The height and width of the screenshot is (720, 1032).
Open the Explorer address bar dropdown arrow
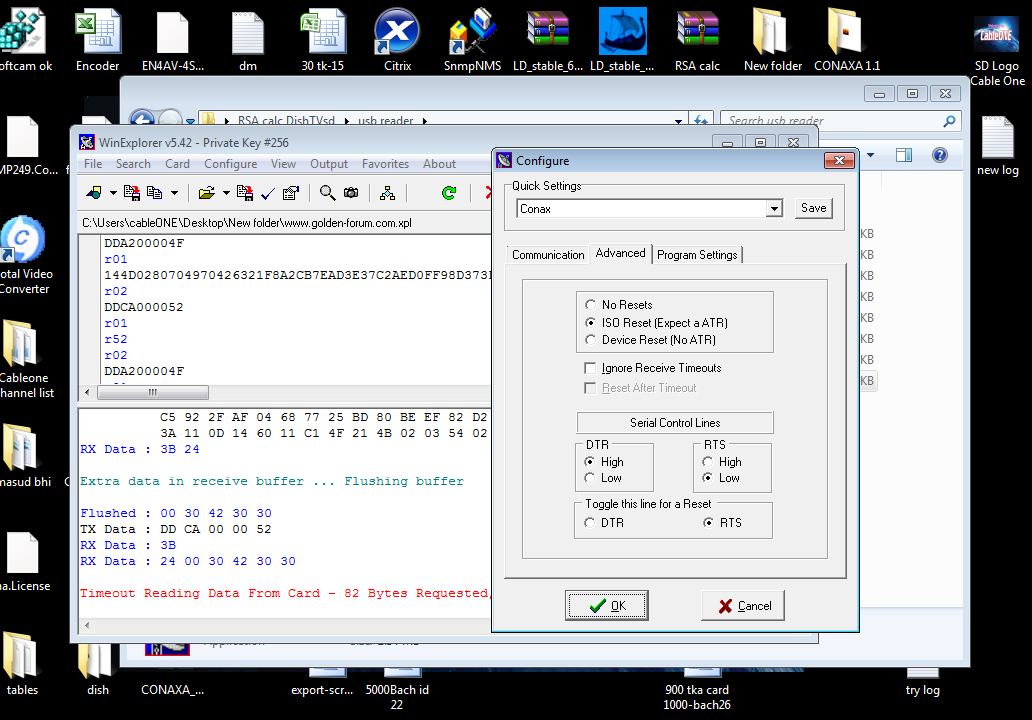[678, 120]
